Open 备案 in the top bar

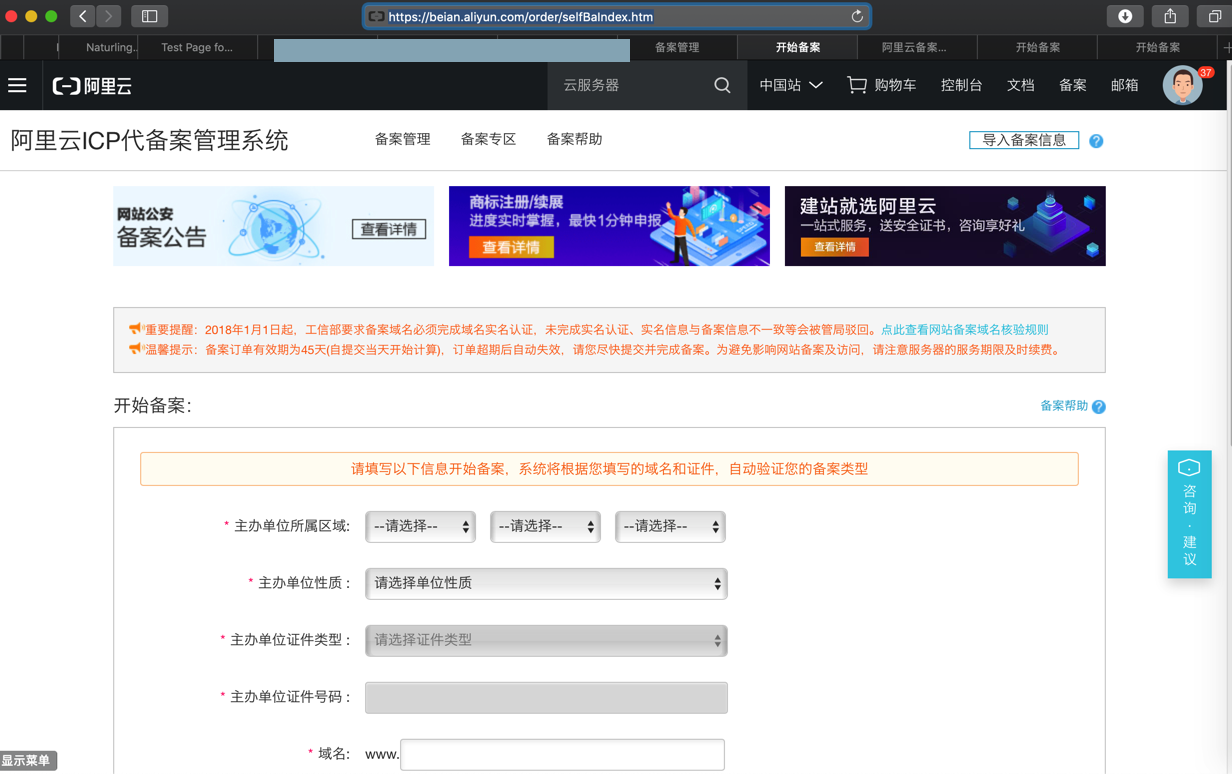click(x=1072, y=86)
